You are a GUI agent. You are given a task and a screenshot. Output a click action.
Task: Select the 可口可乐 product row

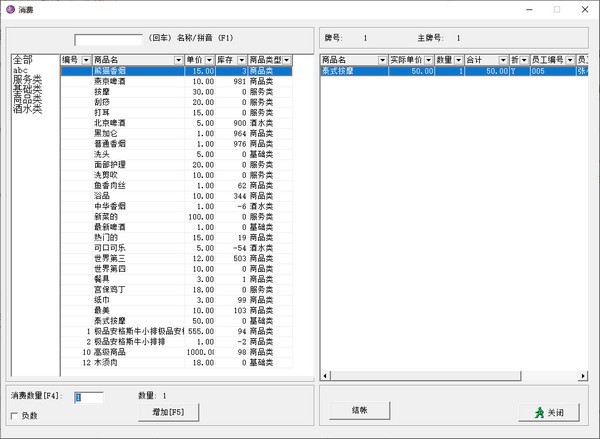coord(177,248)
